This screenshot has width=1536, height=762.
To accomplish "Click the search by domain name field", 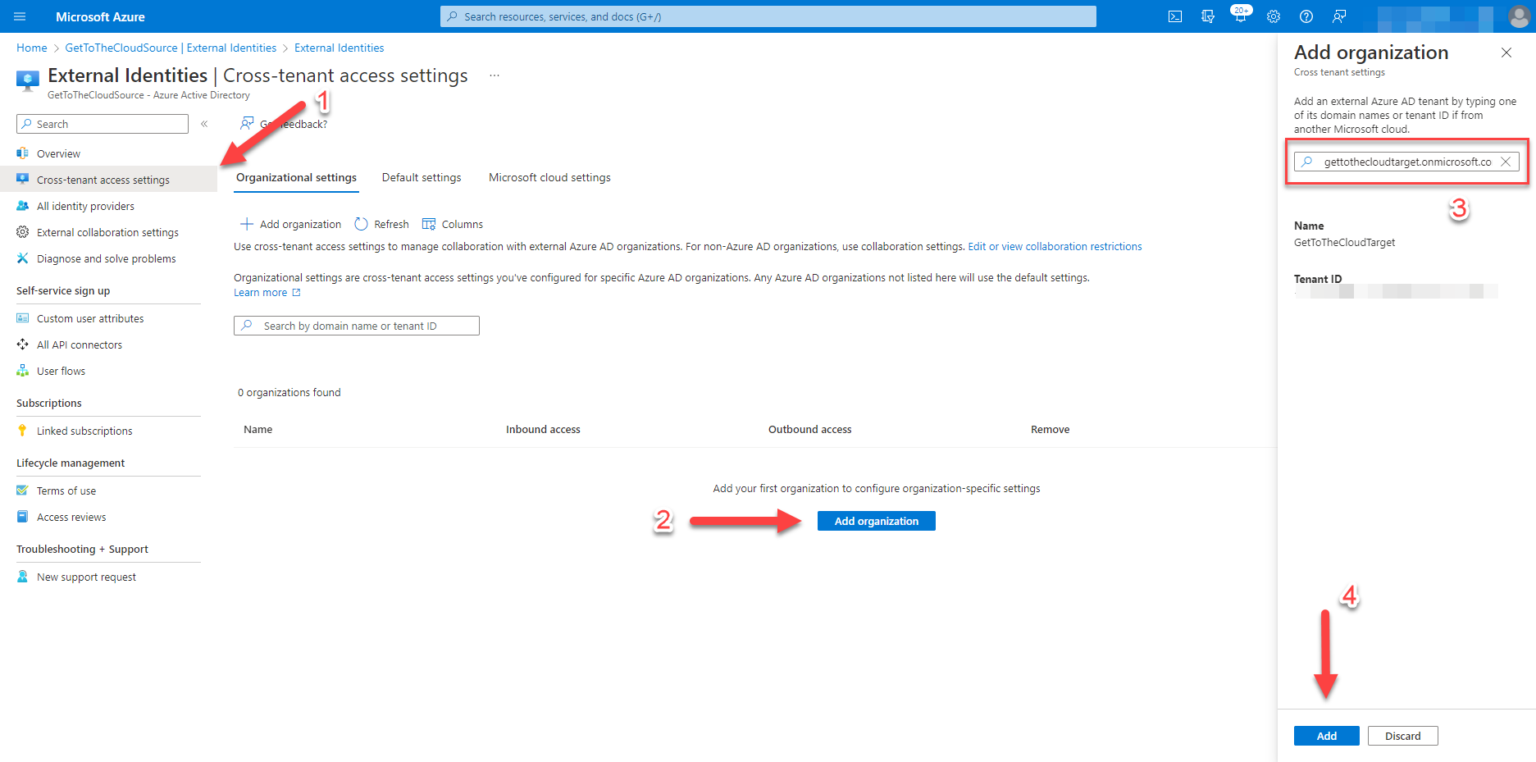I will coord(356,325).
